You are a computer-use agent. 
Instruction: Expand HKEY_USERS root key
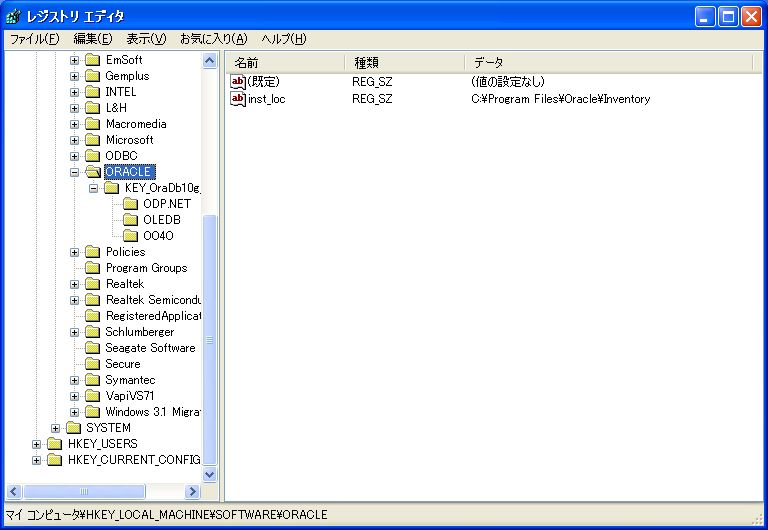pyautogui.click(x=36, y=444)
